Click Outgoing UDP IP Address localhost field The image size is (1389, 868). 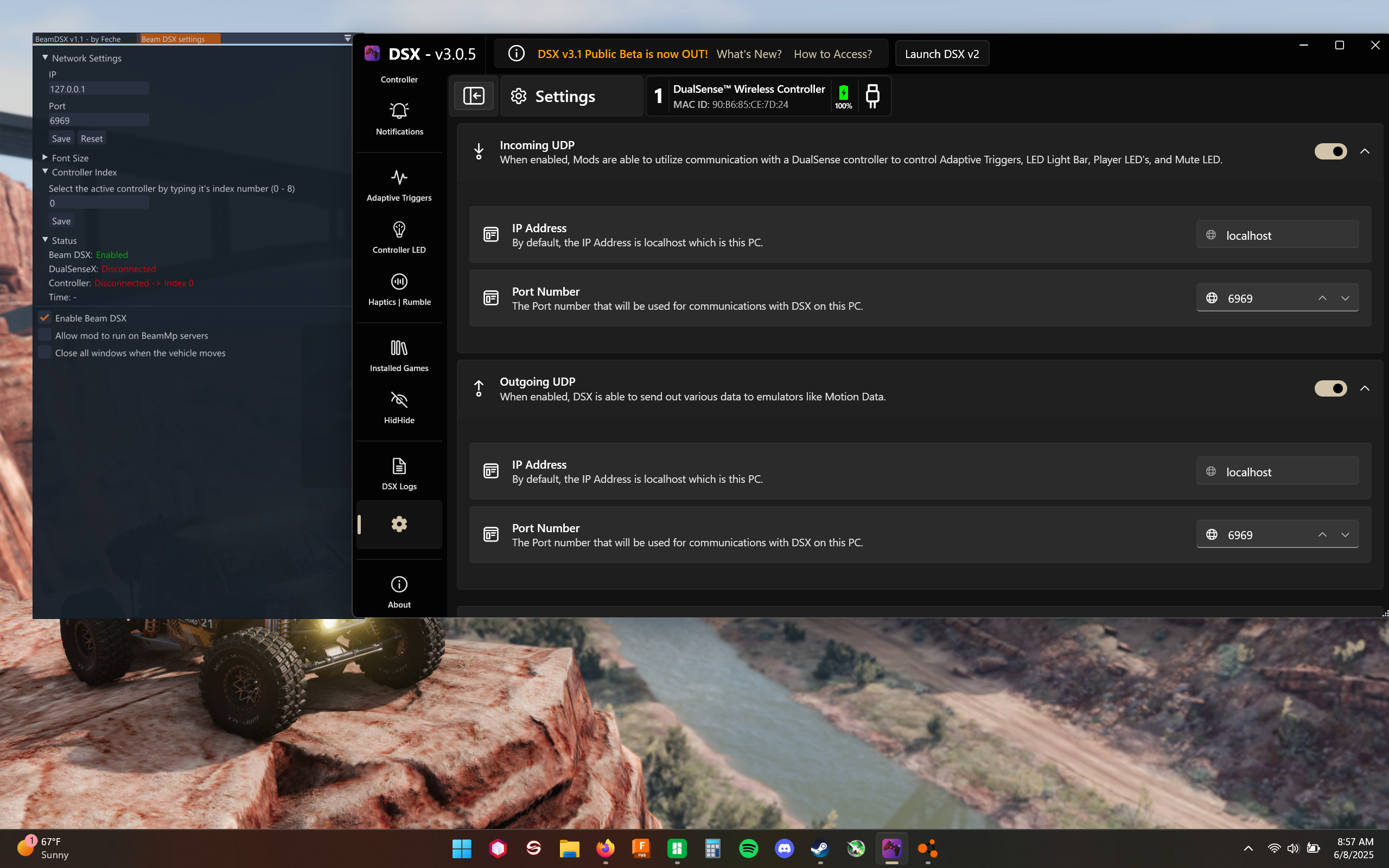click(1277, 471)
